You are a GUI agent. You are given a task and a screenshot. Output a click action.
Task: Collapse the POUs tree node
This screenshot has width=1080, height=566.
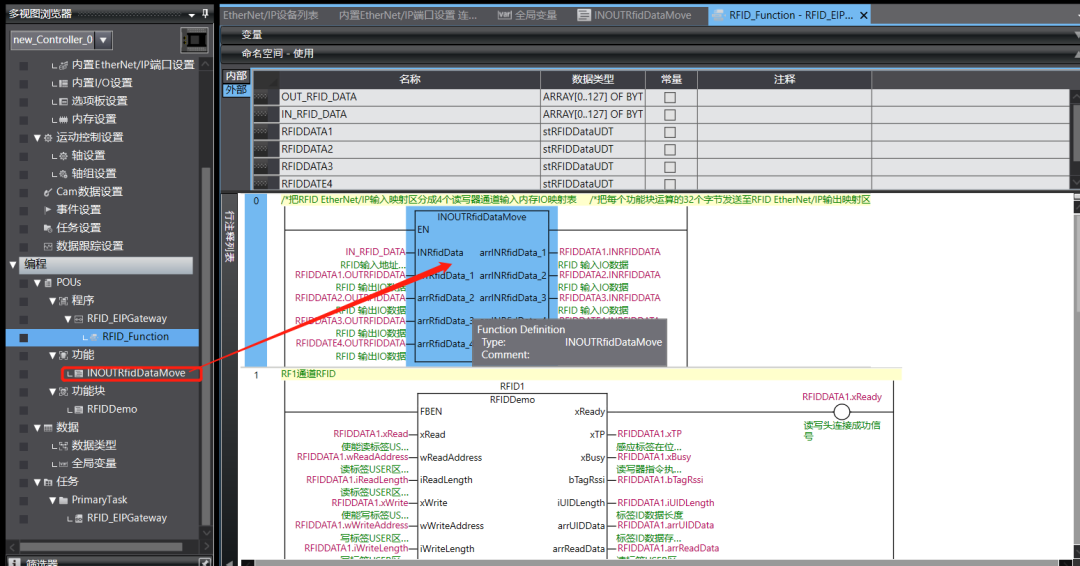[x=37, y=283]
